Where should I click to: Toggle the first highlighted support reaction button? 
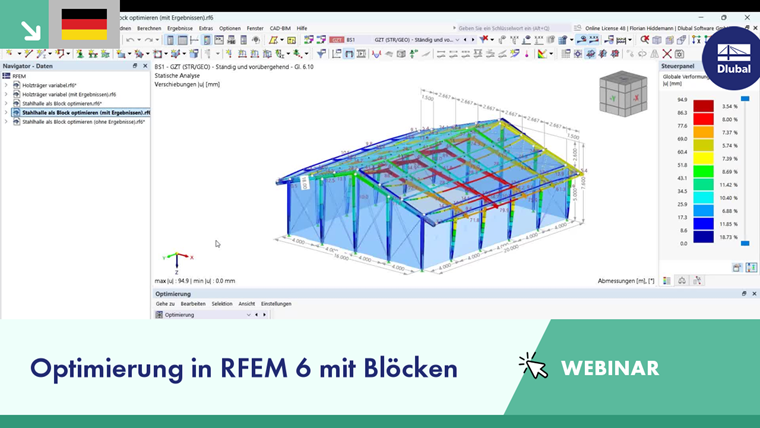(582, 40)
